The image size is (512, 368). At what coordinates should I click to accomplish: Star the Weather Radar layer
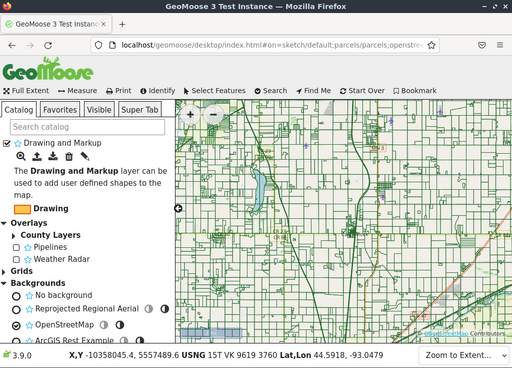click(x=28, y=259)
